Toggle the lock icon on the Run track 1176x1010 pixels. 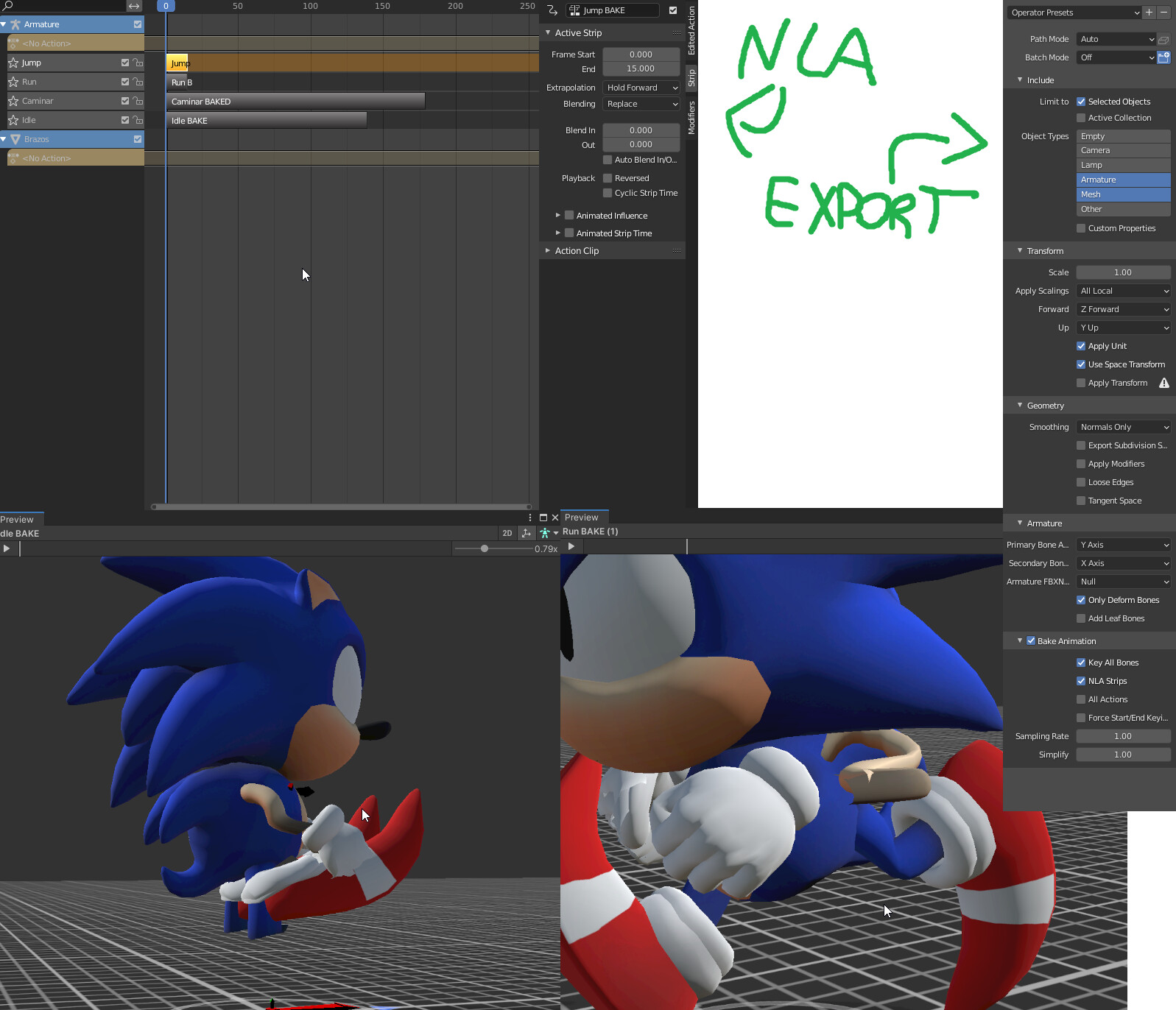[138, 82]
